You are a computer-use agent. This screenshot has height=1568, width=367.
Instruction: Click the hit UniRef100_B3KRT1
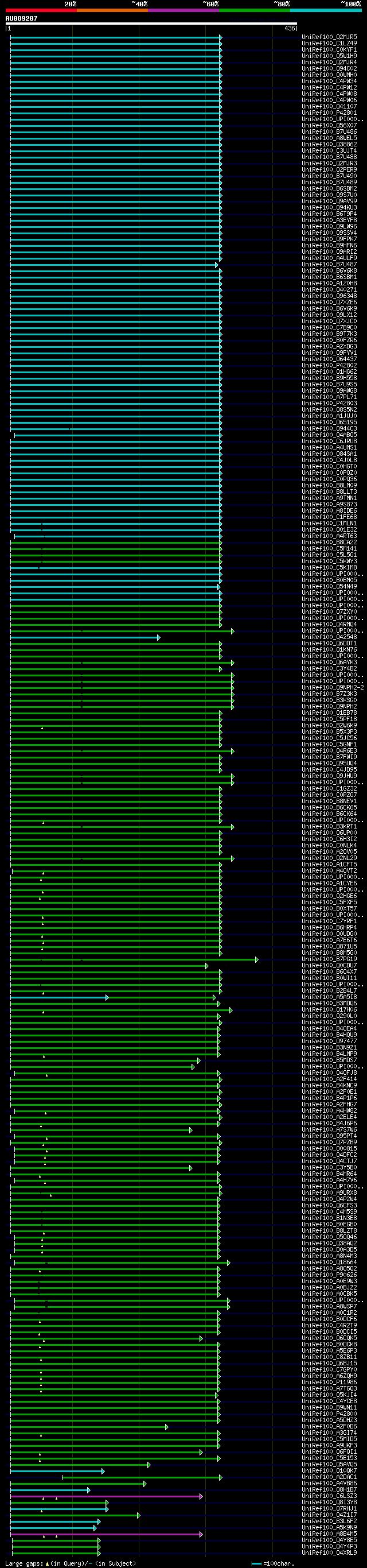coord(329,827)
